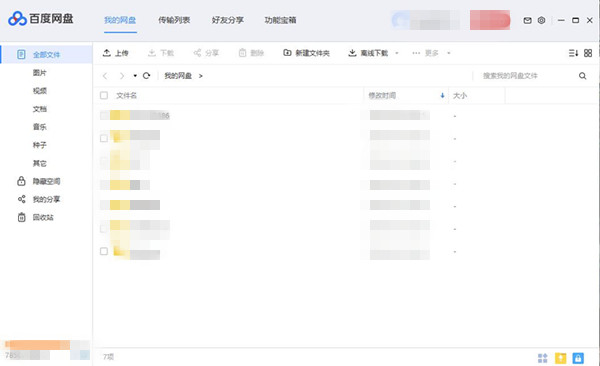The image size is (600, 366).
Task: Click the 回收站 trash can icon
Action: click(x=21, y=217)
